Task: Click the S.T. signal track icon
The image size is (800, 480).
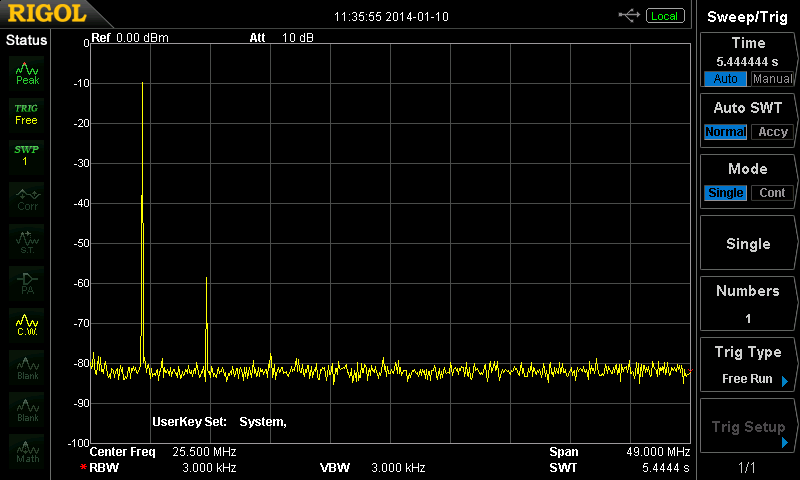Action: [x=27, y=241]
